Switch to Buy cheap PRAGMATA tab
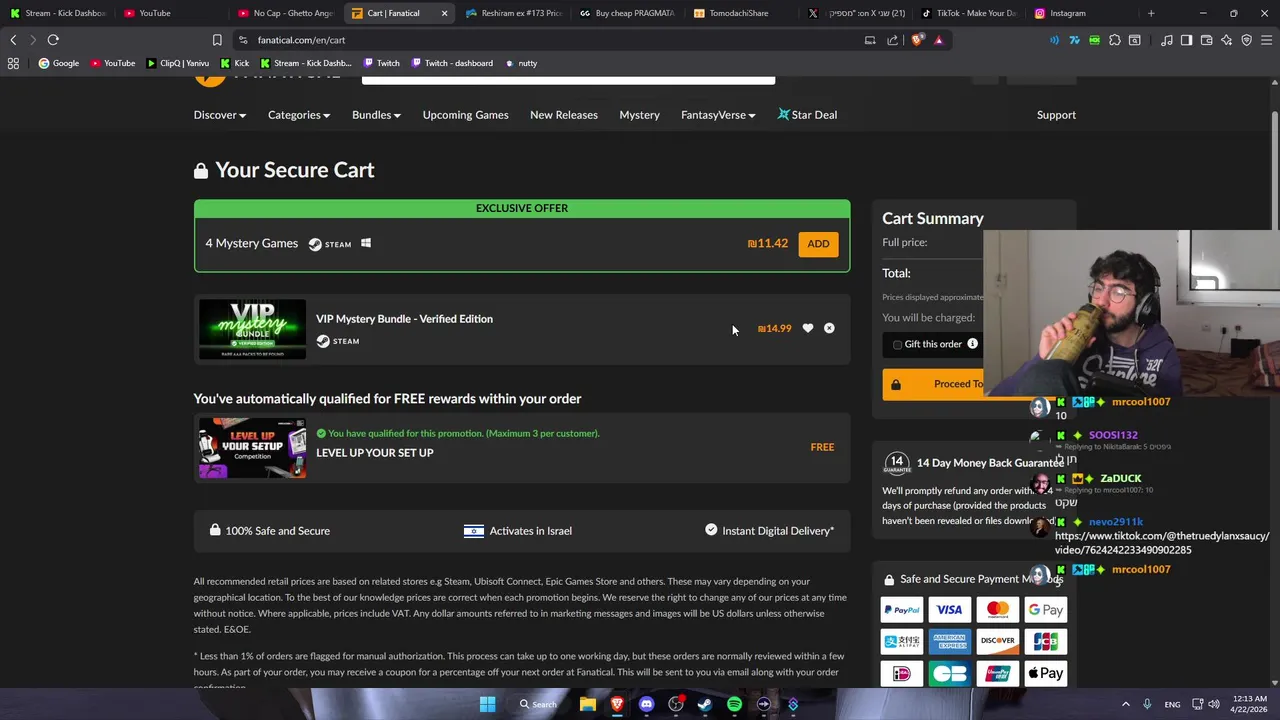The width and height of the screenshot is (1280, 720). coord(626,13)
